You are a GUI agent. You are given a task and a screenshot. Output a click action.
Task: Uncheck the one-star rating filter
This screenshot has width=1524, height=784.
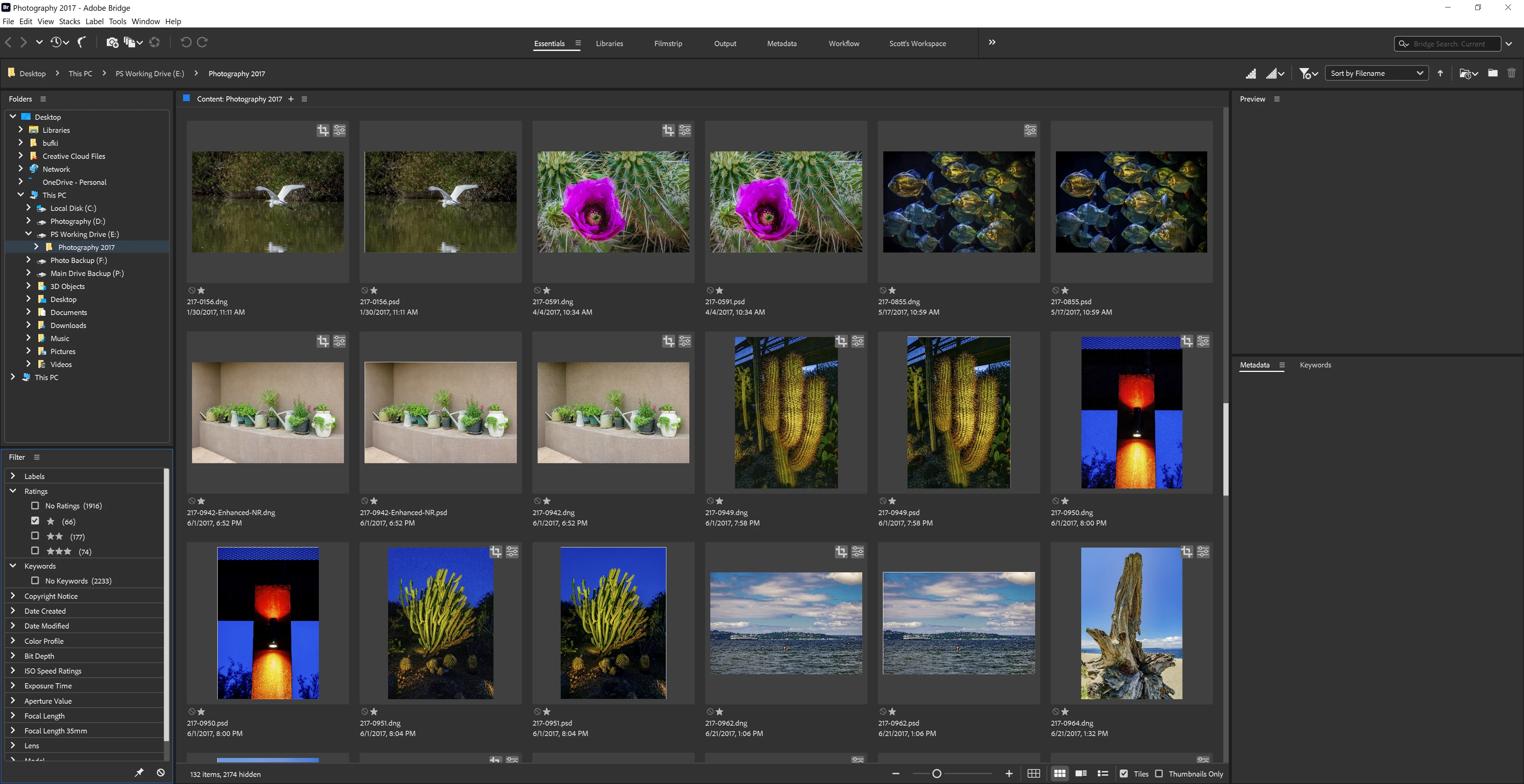[35, 521]
